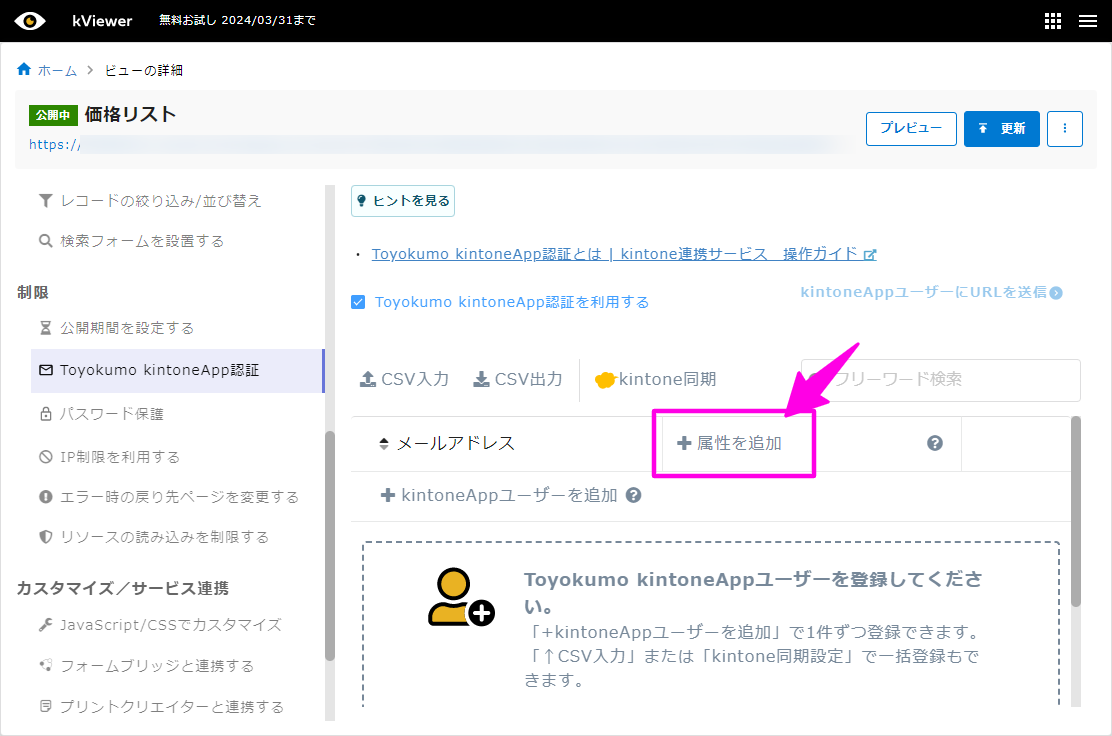This screenshot has height=736, width=1112.
Task: Click the home icon in the breadcrumb
Action: [x=22, y=70]
